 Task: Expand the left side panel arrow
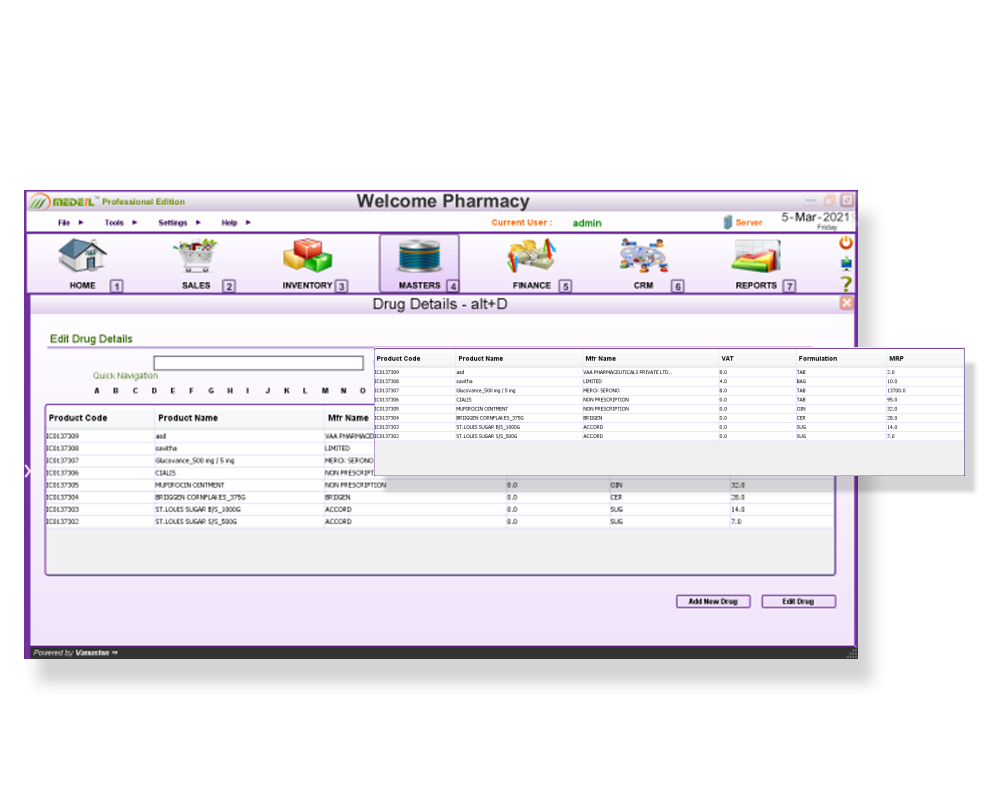[27, 470]
